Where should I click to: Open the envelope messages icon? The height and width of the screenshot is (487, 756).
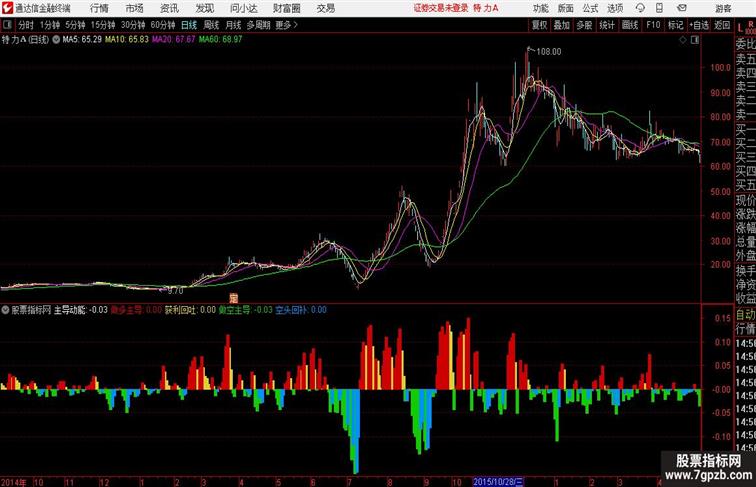[682, 8]
